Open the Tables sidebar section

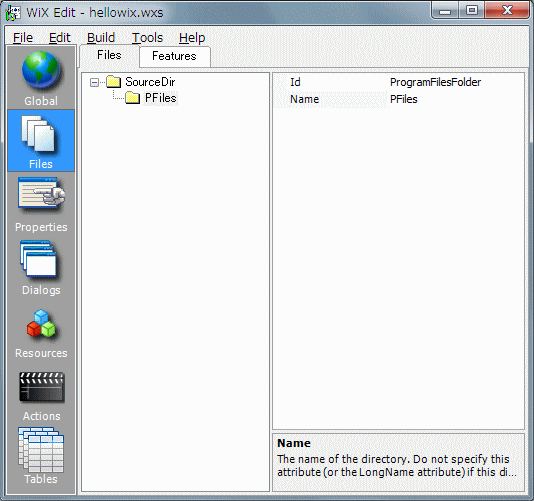[x=41, y=456]
